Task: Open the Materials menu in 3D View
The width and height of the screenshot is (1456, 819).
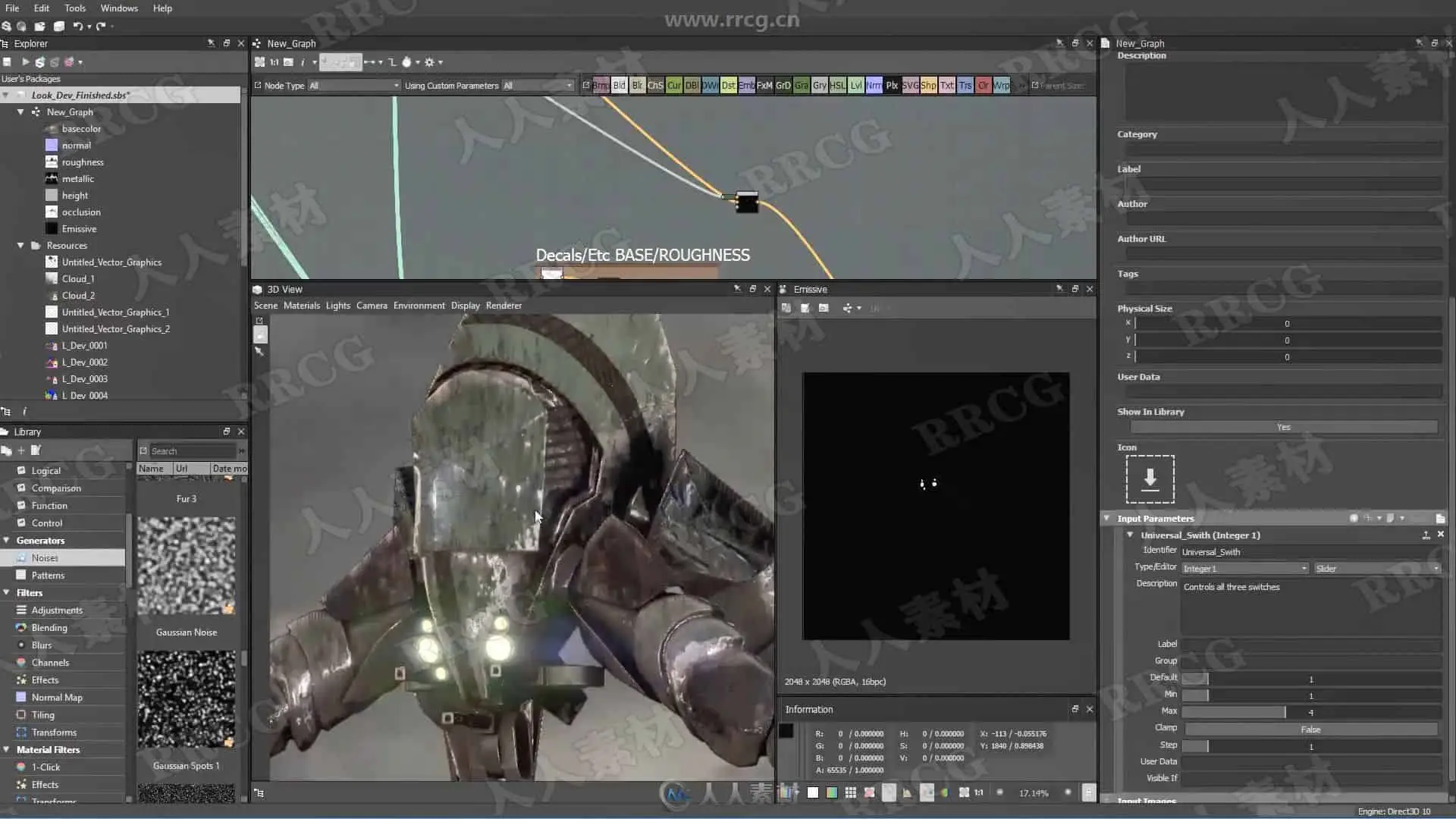Action: (301, 306)
